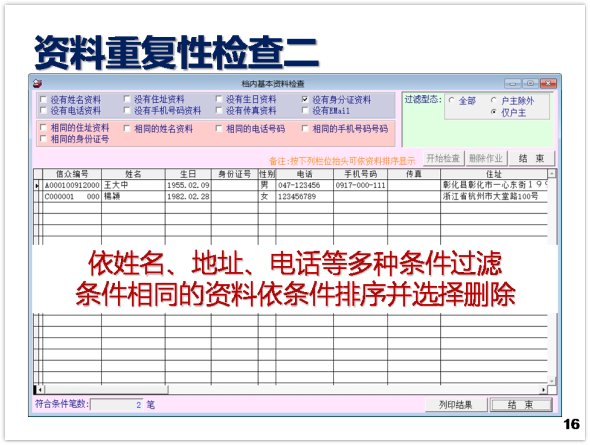Click the row selector arrow beside 王大中

[x=37, y=185]
